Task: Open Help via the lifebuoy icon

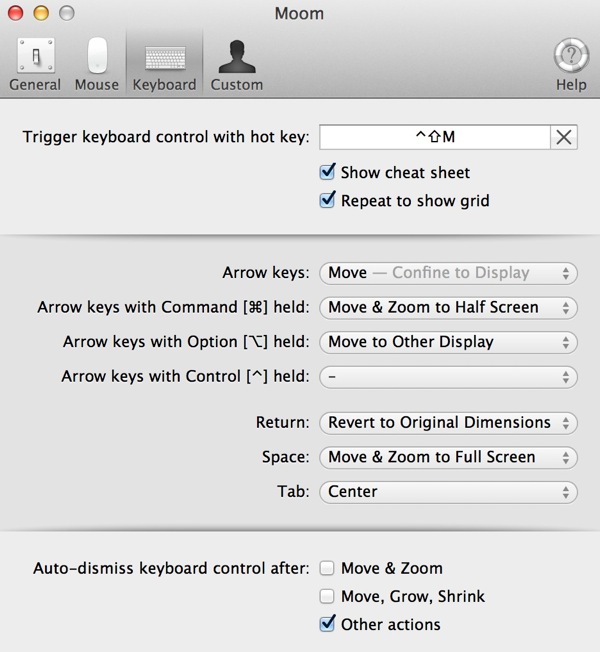Action: pyautogui.click(x=571, y=65)
